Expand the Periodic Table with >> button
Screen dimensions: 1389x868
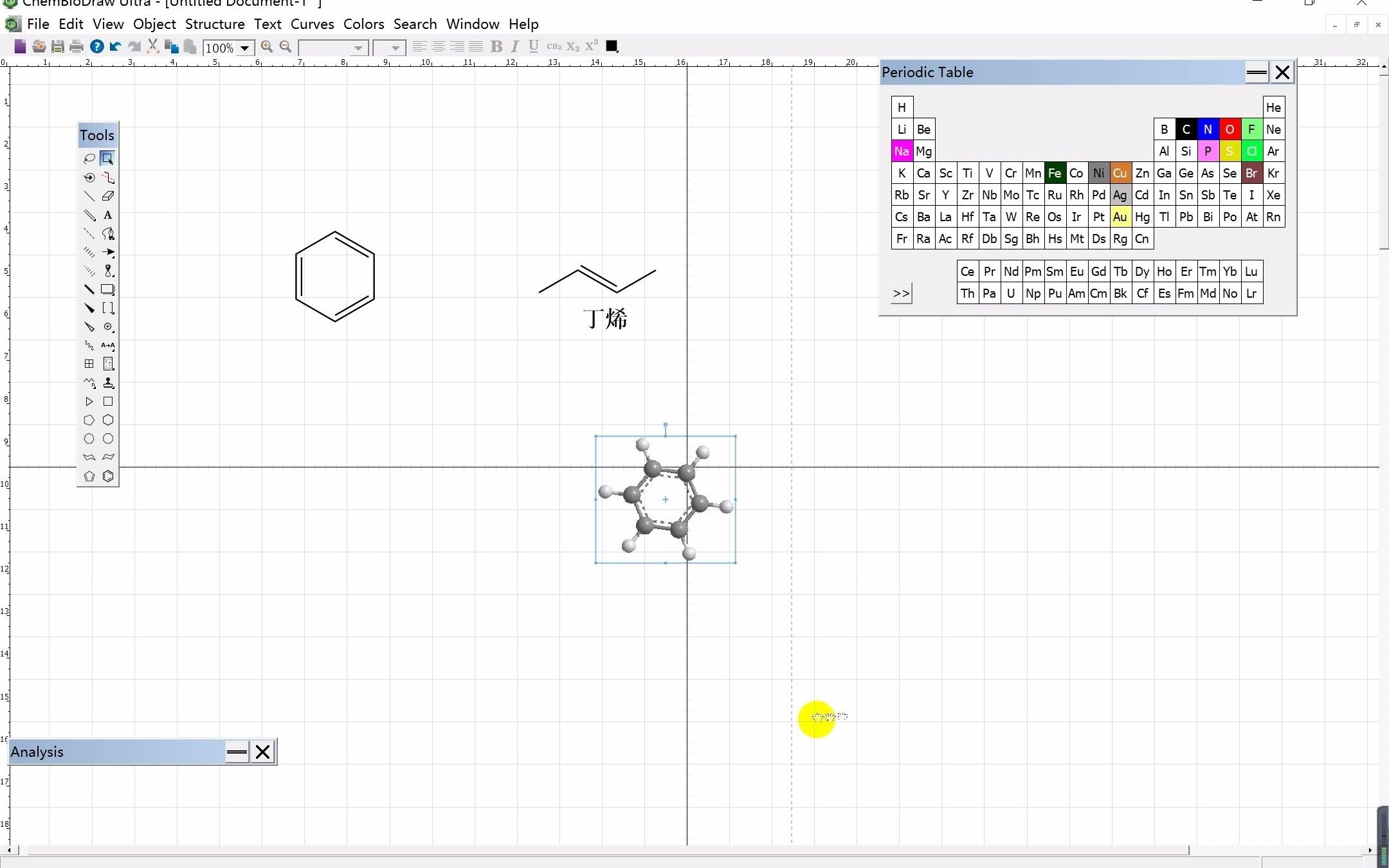900,293
